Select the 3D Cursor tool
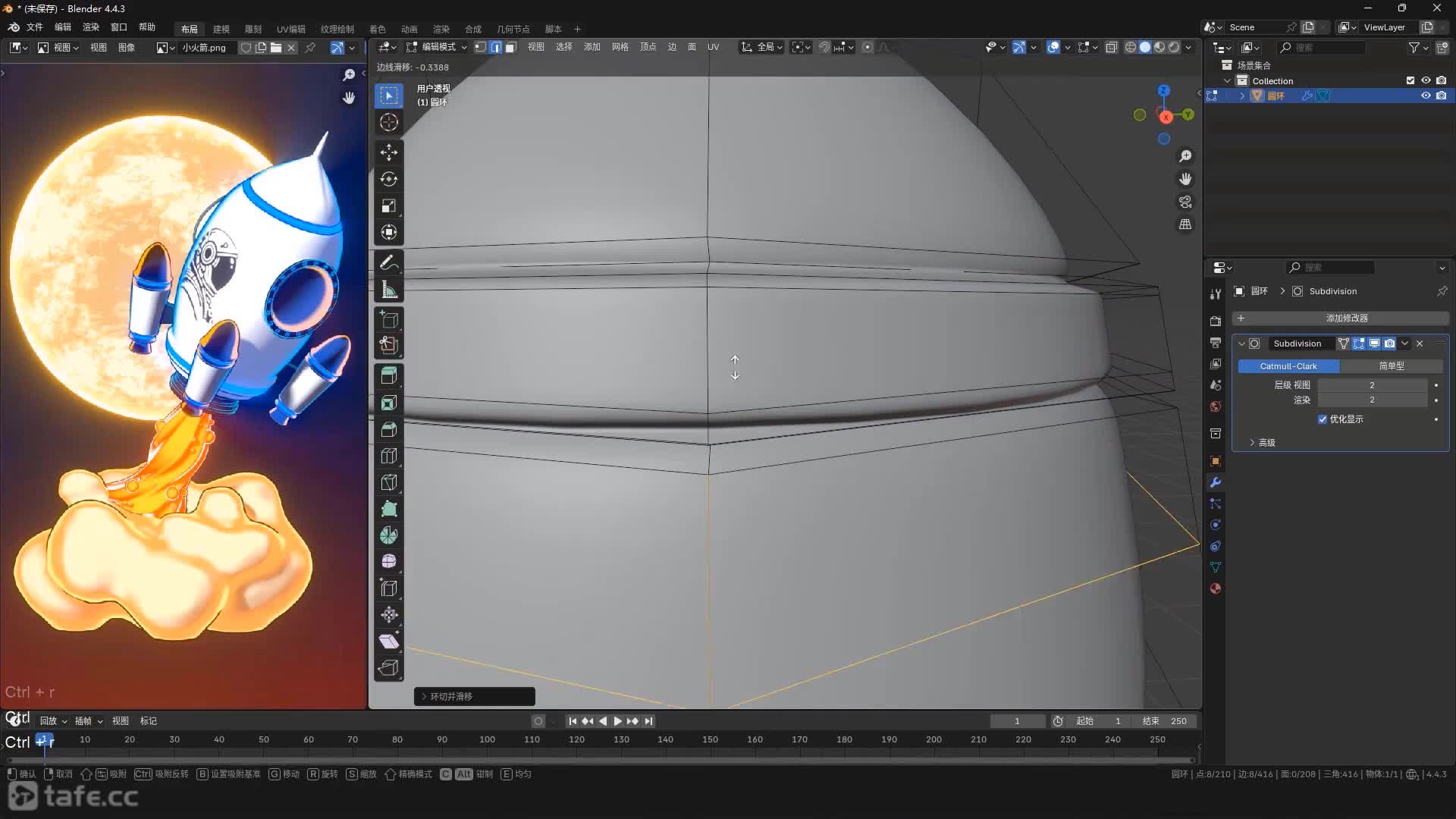 tap(388, 122)
